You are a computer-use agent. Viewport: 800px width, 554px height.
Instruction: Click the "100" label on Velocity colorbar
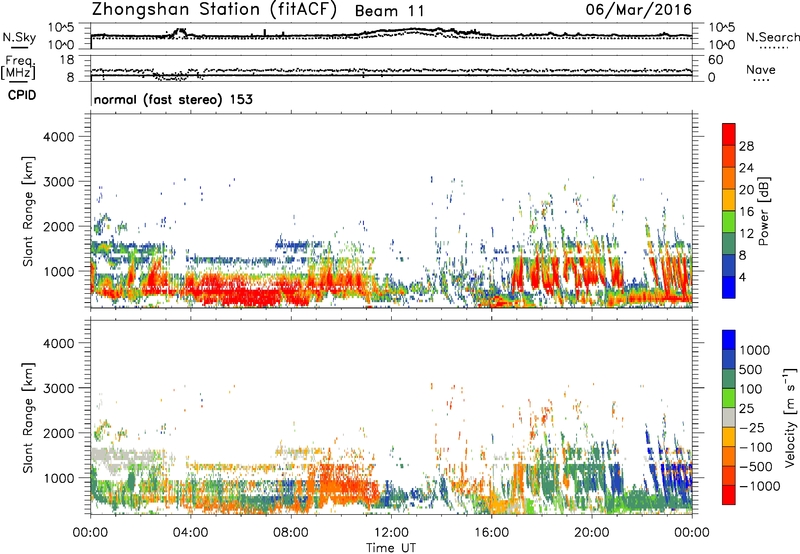click(x=751, y=389)
